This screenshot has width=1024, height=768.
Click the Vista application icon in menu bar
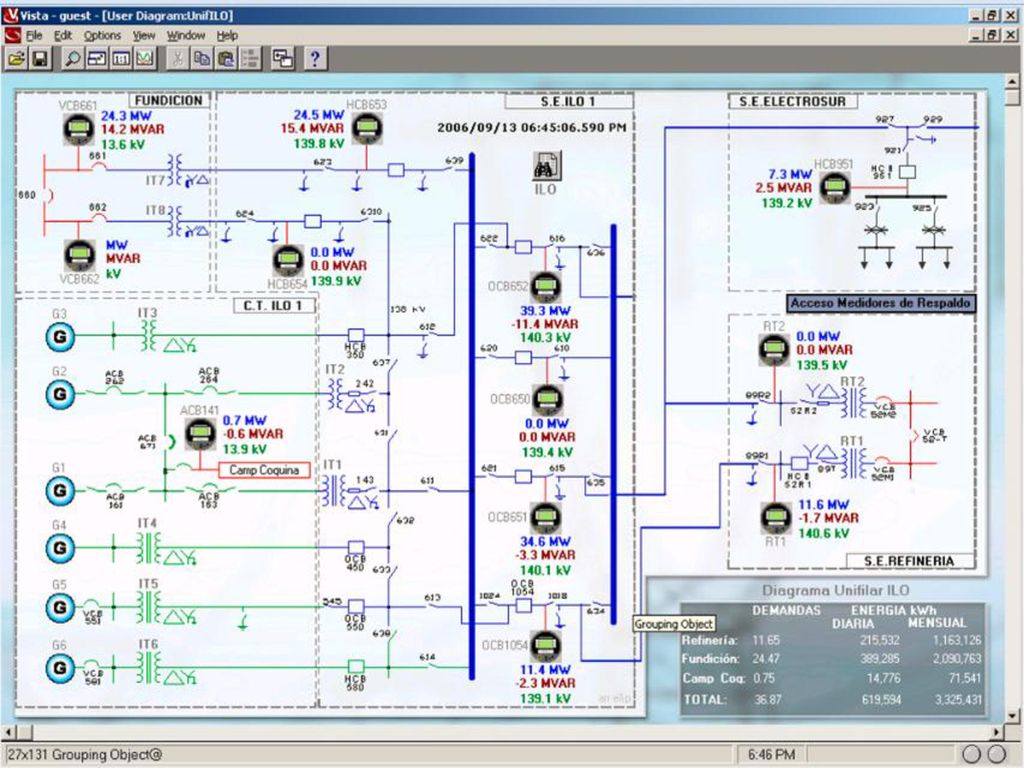(x=12, y=35)
